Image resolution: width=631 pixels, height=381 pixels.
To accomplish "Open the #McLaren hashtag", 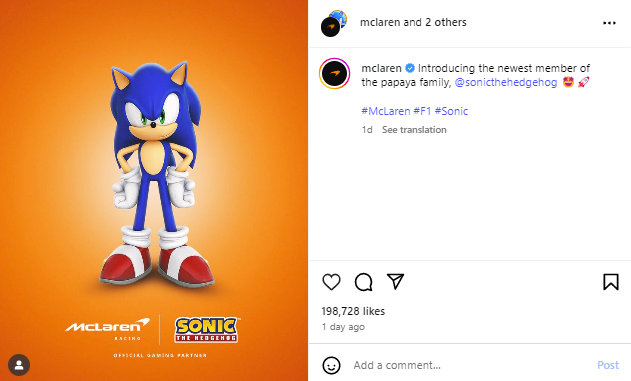I will click(x=386, y=111).
